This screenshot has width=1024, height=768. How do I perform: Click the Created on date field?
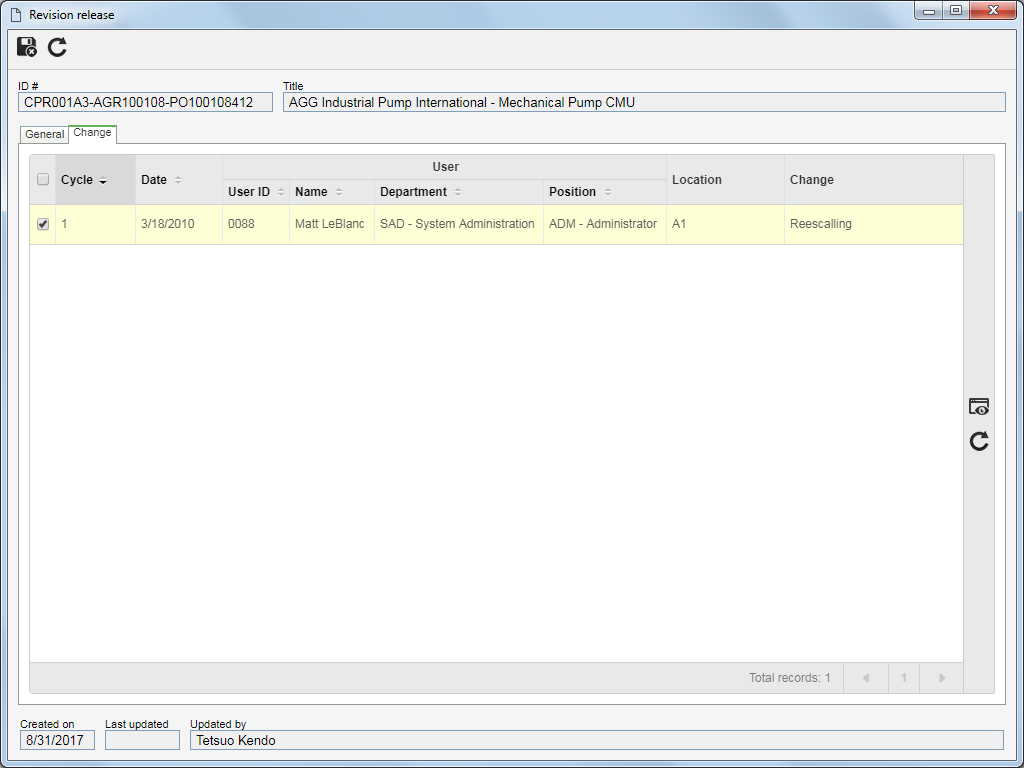[x=57, y=740]
